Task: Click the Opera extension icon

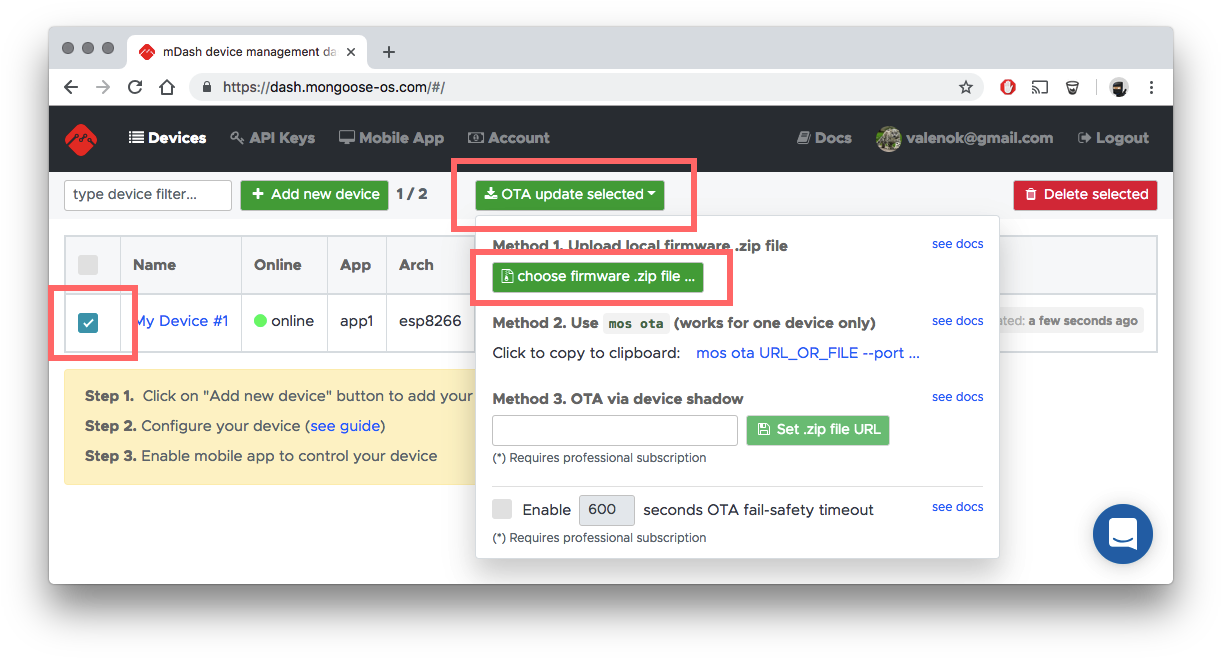Action: (1008, 87)
